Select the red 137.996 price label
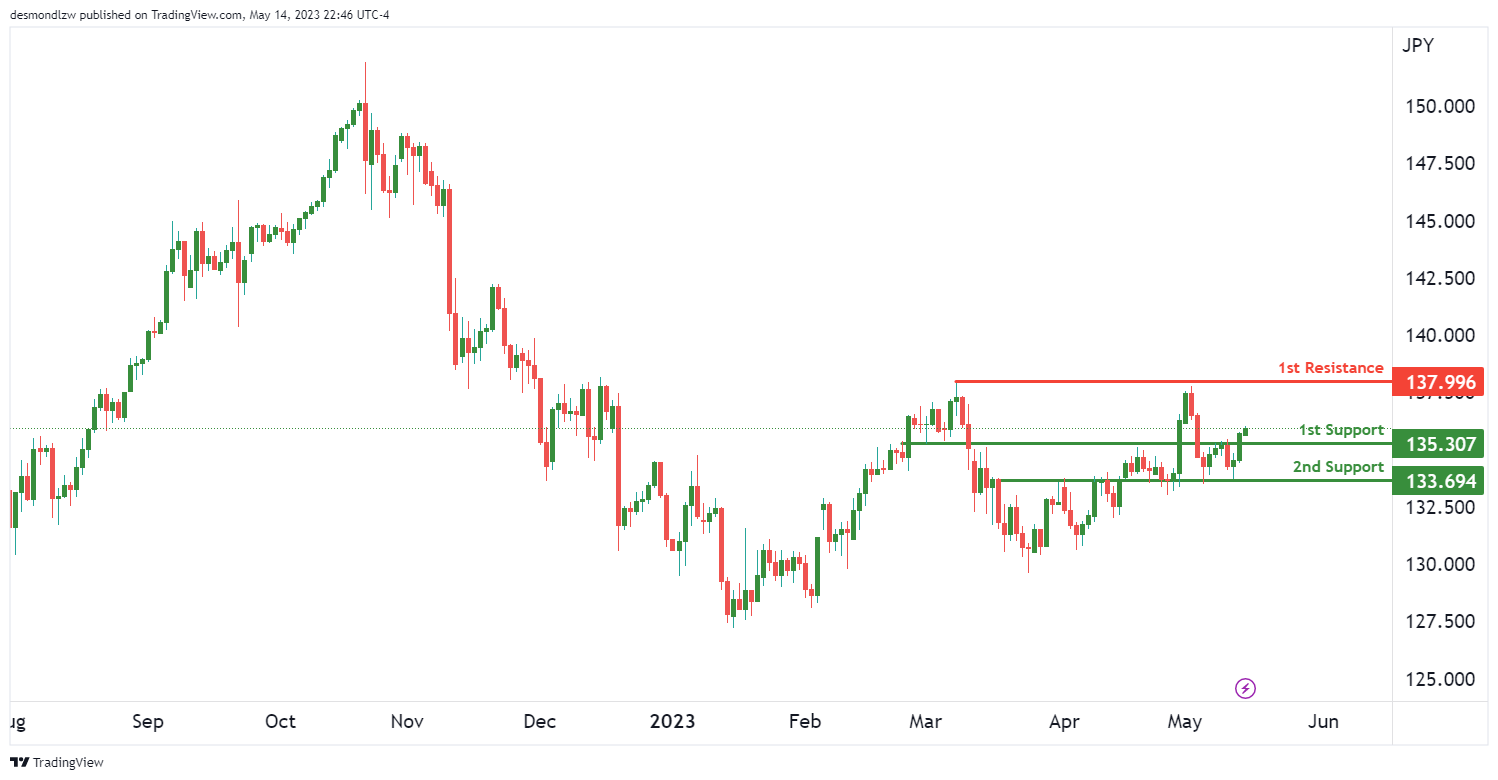 pos(1441,382)
